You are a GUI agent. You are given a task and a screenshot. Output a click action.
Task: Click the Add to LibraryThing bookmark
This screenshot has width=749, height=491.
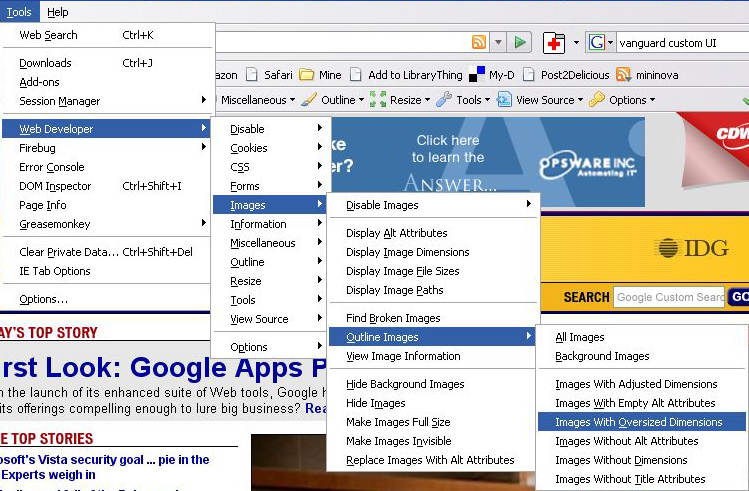(x=406, y=75)
